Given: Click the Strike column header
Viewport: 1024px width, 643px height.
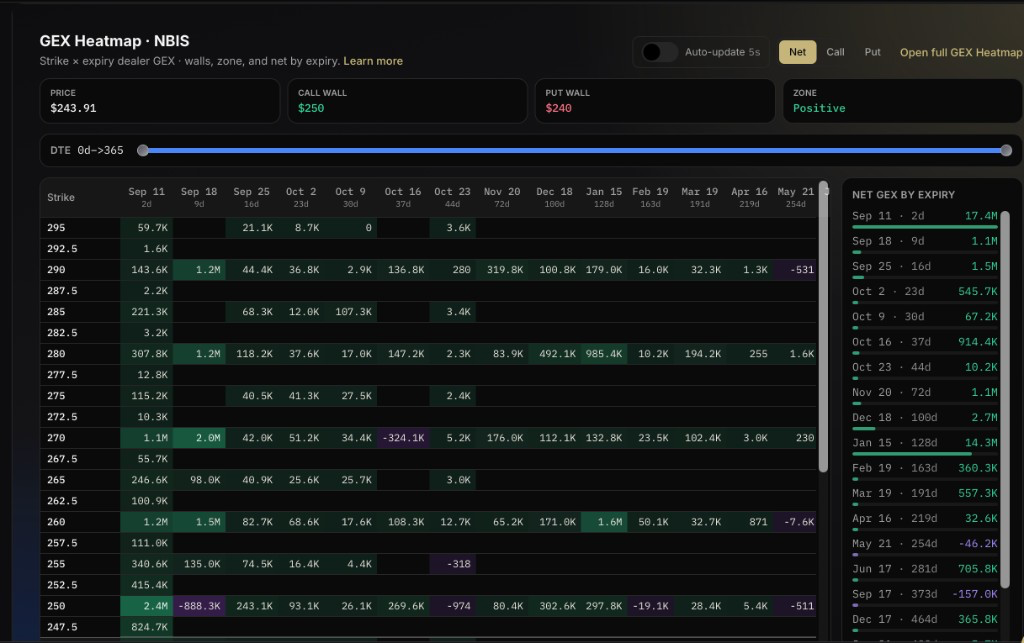Looking at the screenshot, I should [61, 197].
